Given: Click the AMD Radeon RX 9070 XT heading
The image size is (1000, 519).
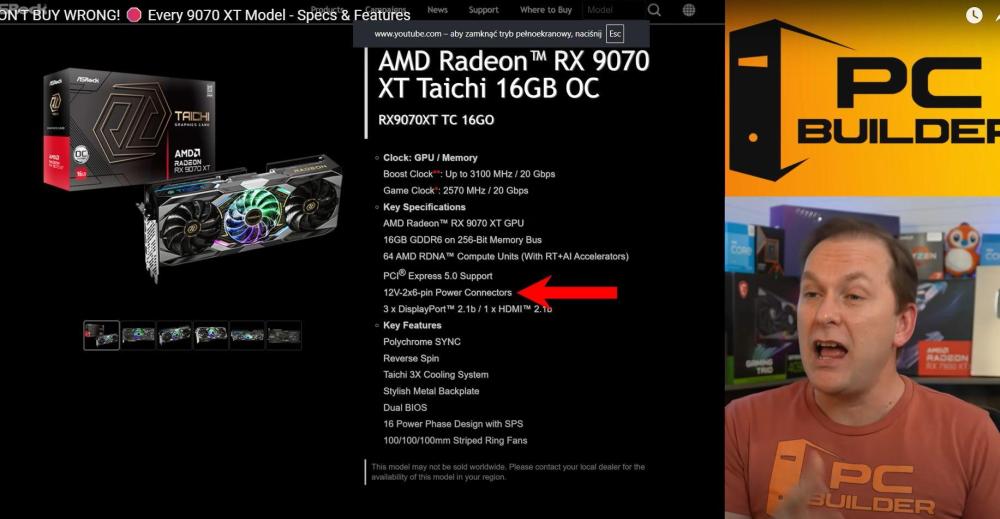Looking at the screenshot, I should click(513, 75).
